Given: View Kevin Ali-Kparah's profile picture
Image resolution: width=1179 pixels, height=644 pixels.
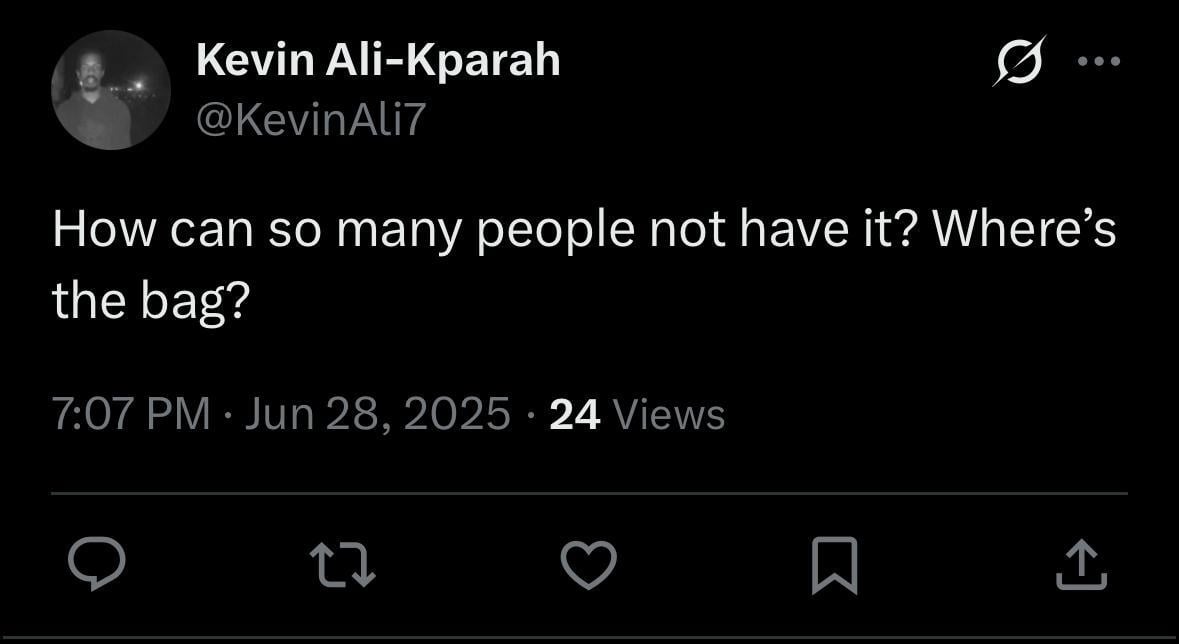Looking at the screenshot, I should pos(111,90).
